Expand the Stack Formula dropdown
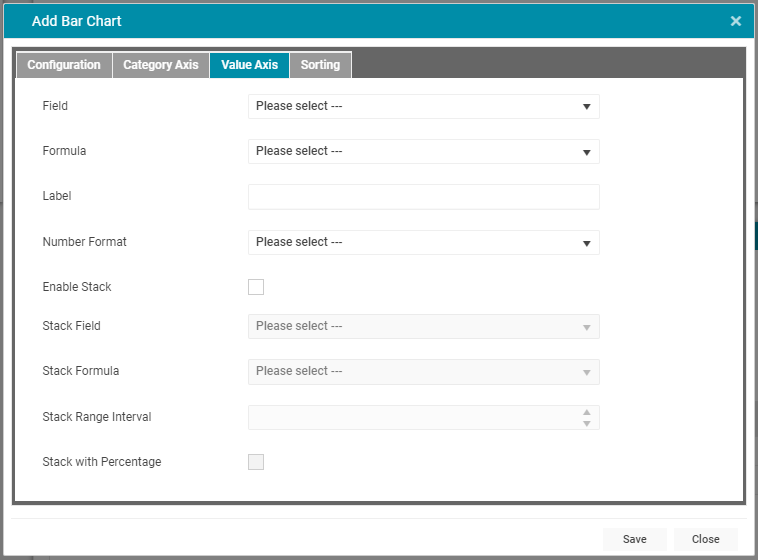 423,372
